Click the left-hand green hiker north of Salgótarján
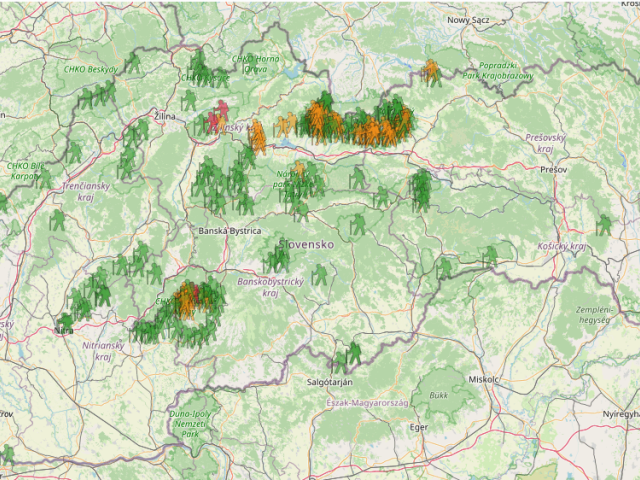 pos(339,362)
